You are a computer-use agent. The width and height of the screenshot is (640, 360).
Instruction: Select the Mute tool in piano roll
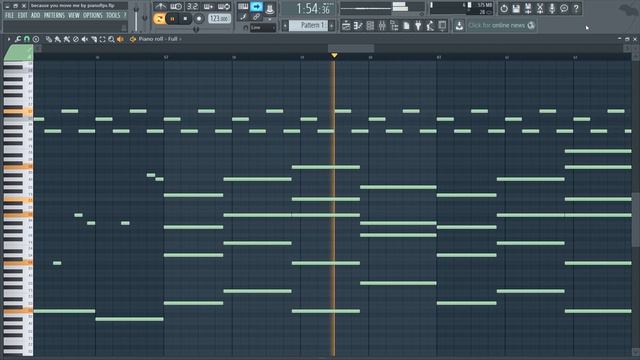84,39
